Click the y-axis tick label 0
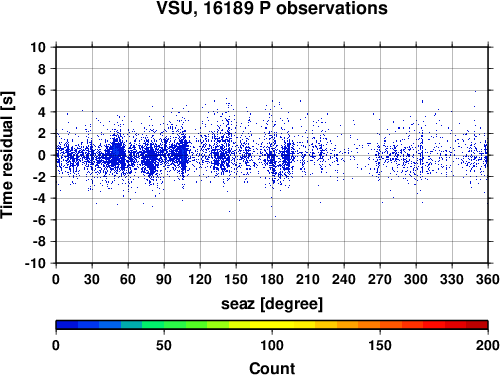 [42, 155]
